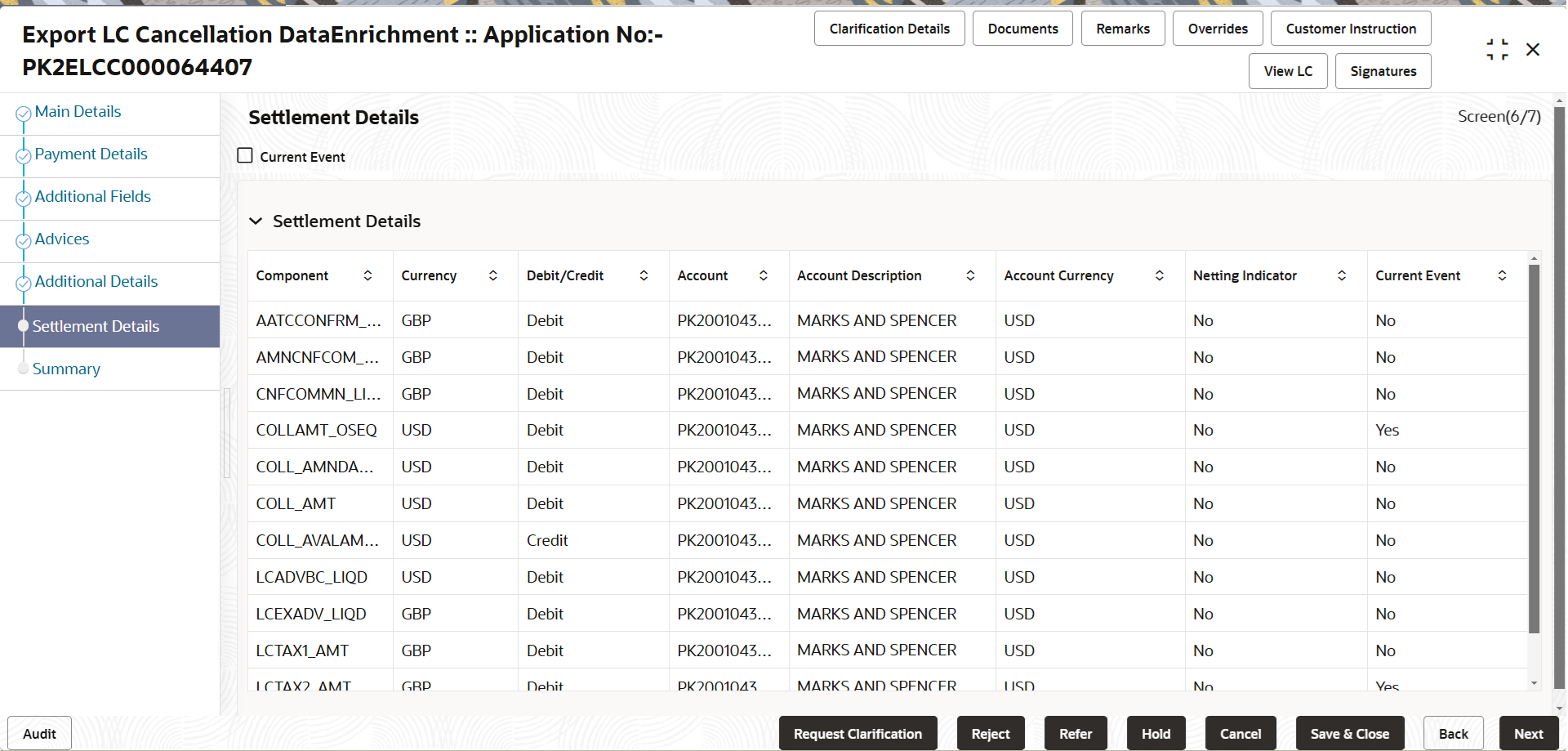Open the Additional Fields step
Viewport: 1568px width, 751px height.
pyautogui.click(x=93, y=197)
